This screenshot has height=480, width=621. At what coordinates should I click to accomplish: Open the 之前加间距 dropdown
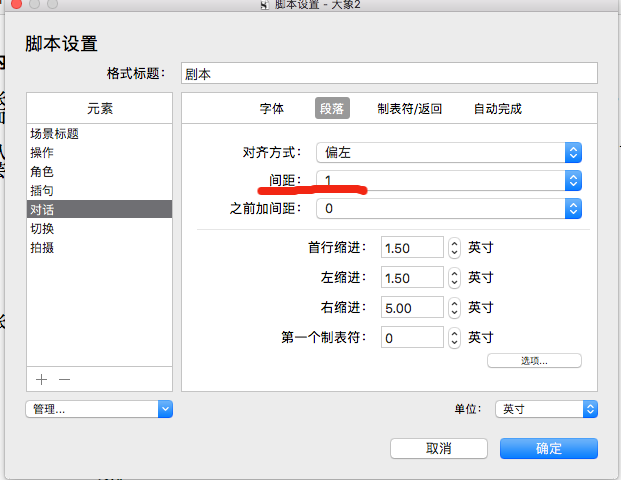573,208
